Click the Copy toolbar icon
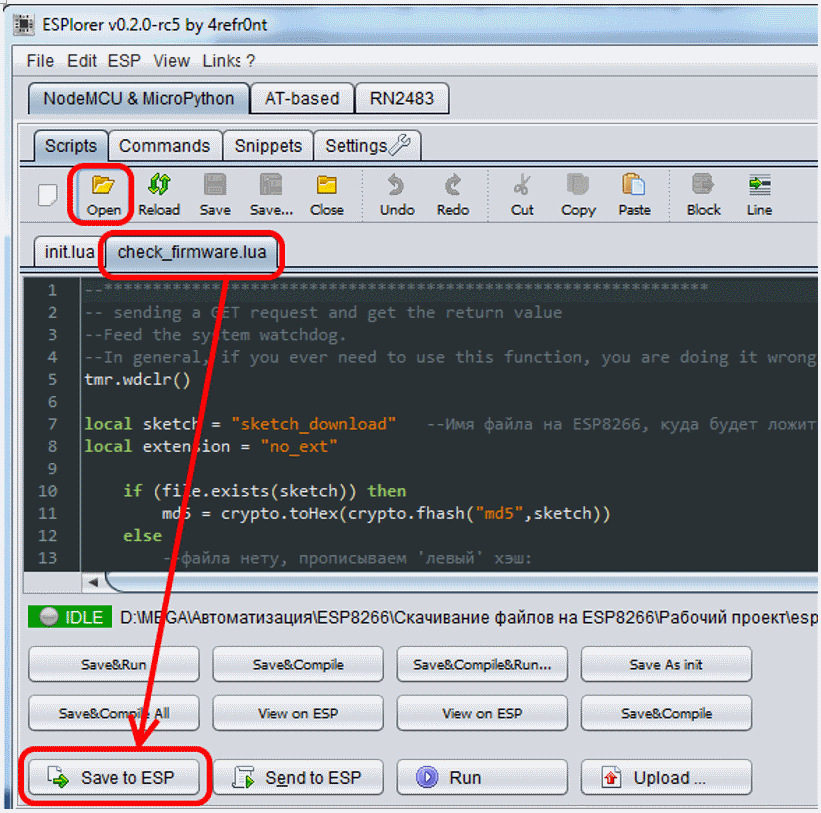This screenshot has height=813, width=821. 578,195
